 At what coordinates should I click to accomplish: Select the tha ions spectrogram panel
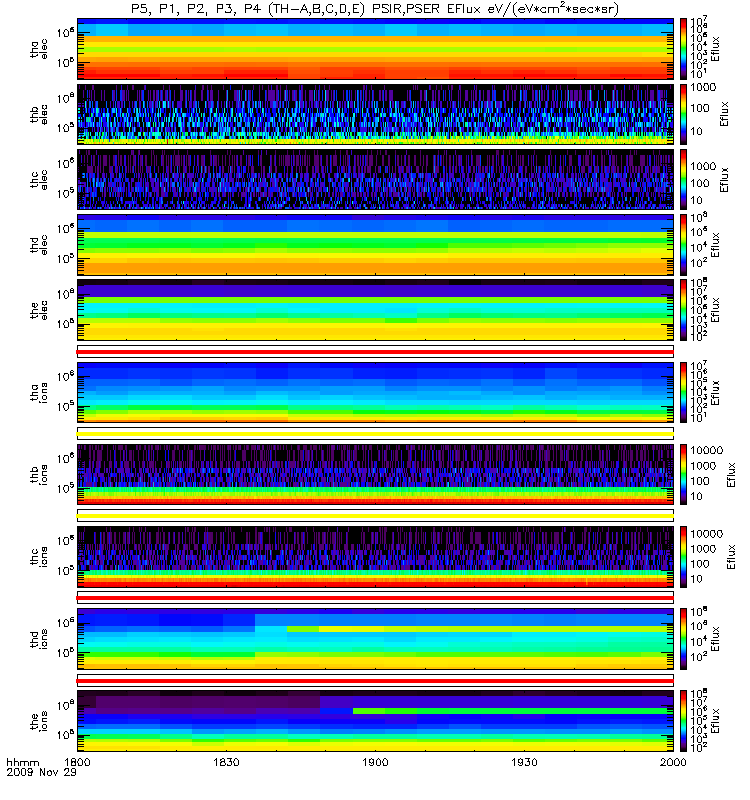coord(375,392)
